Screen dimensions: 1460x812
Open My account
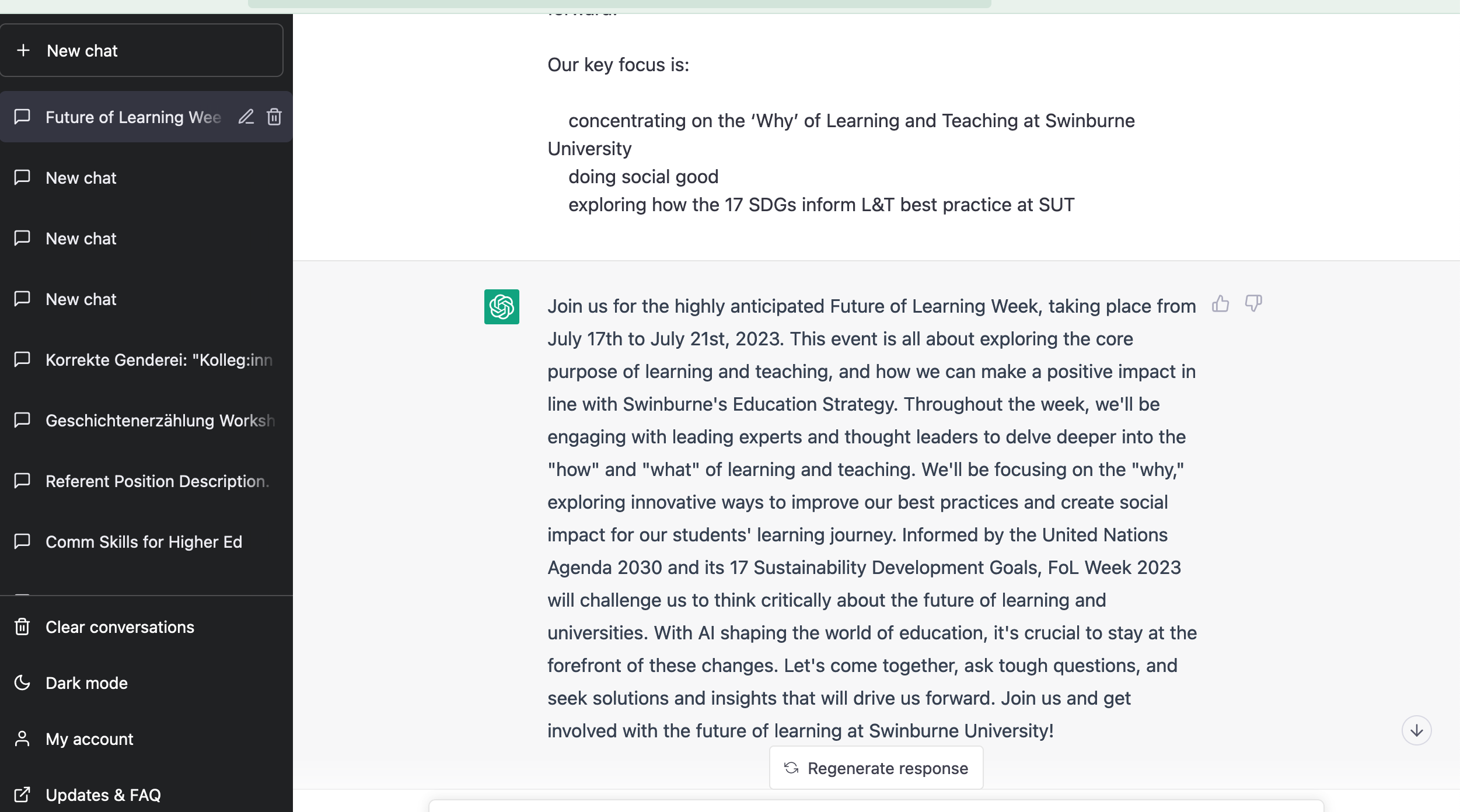point(89,739)
